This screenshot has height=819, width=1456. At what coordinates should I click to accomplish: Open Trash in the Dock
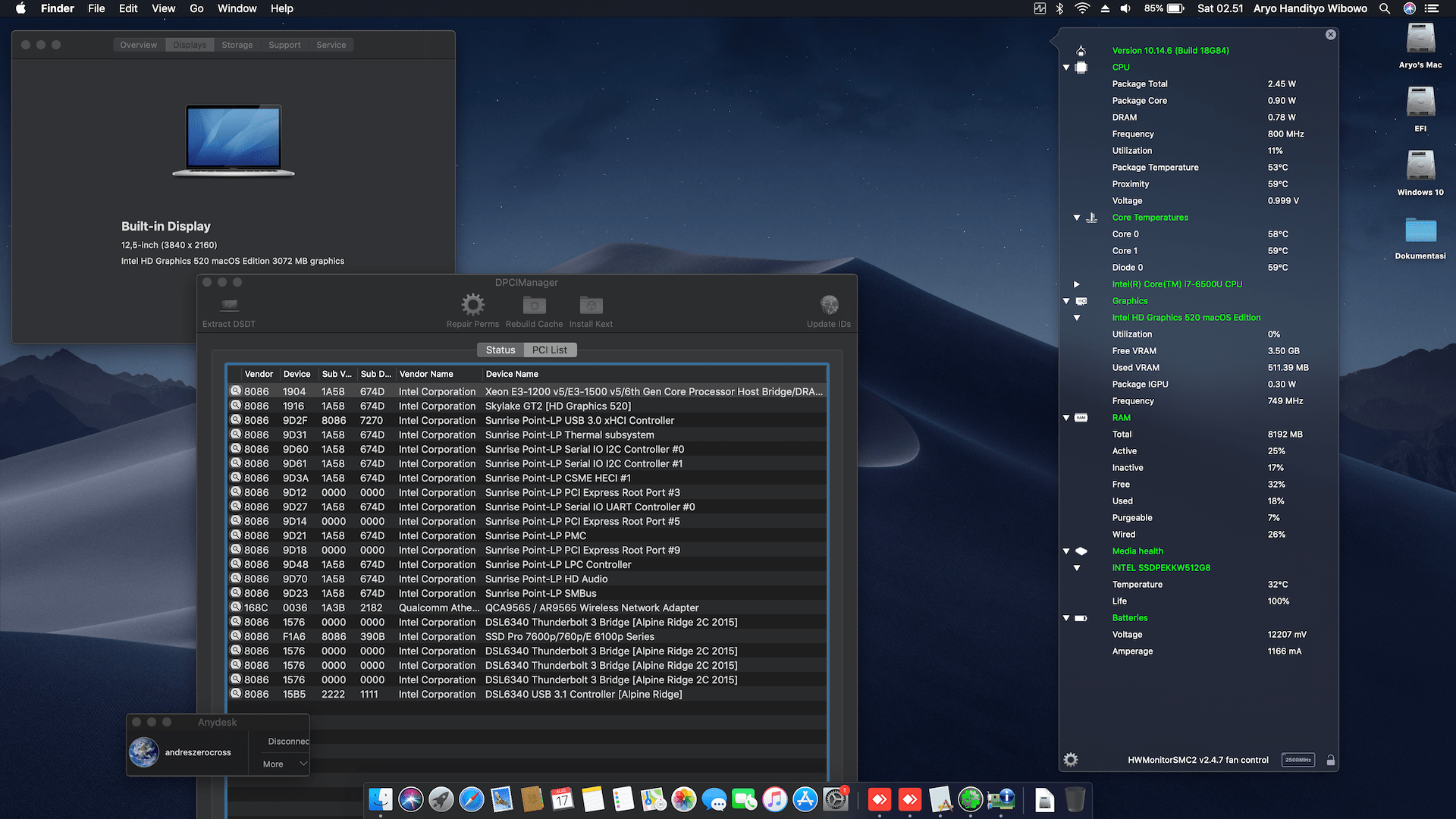1075,799
